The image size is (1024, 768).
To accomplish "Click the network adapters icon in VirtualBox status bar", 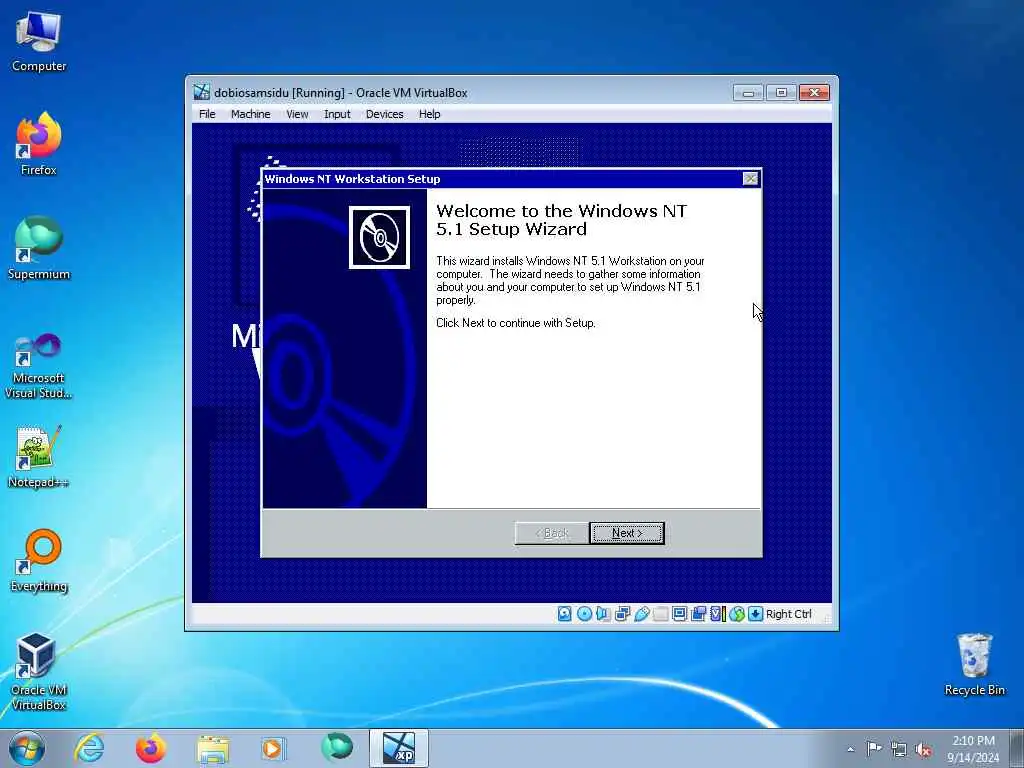I will click(622, 614).
